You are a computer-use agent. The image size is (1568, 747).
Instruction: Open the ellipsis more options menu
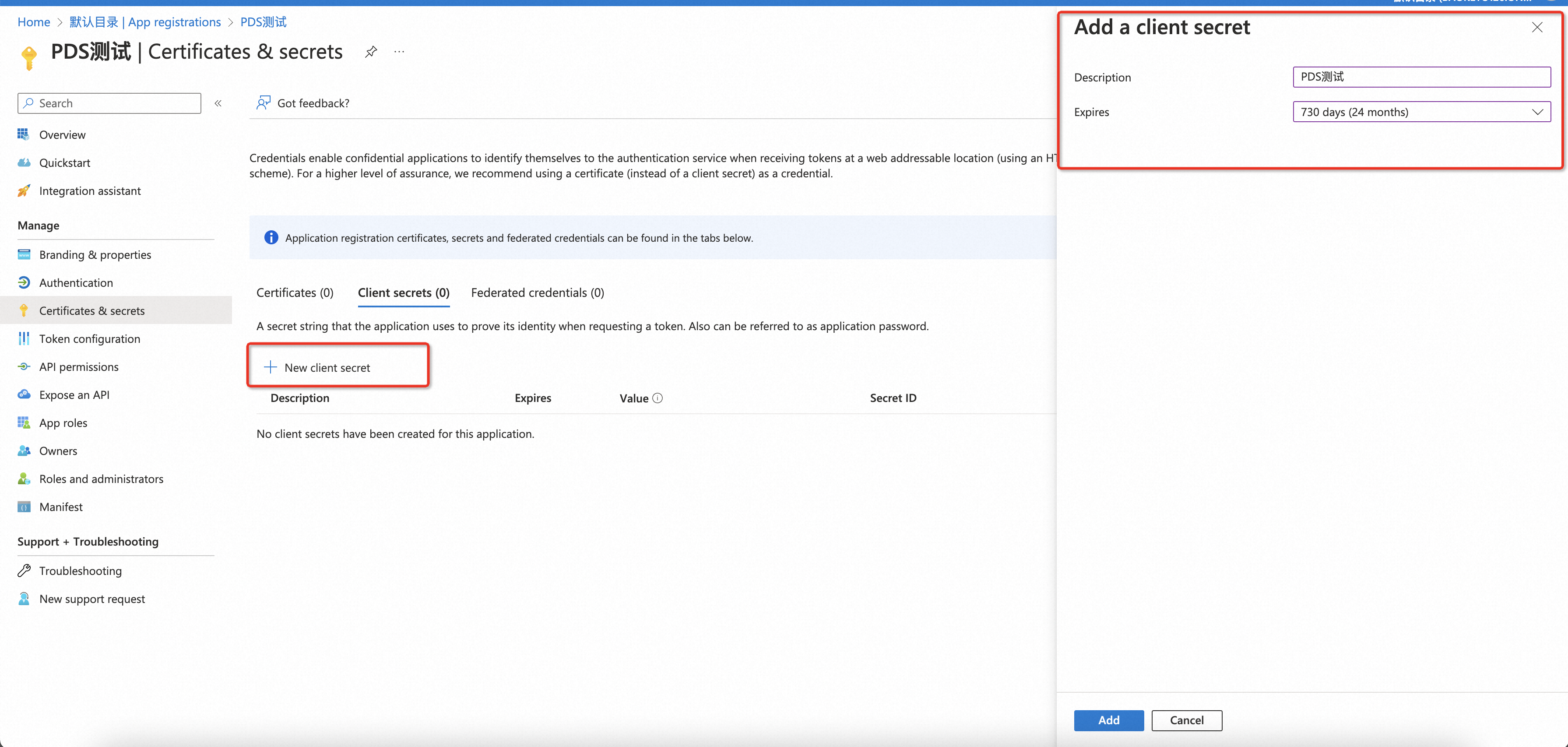coord(399,52)
